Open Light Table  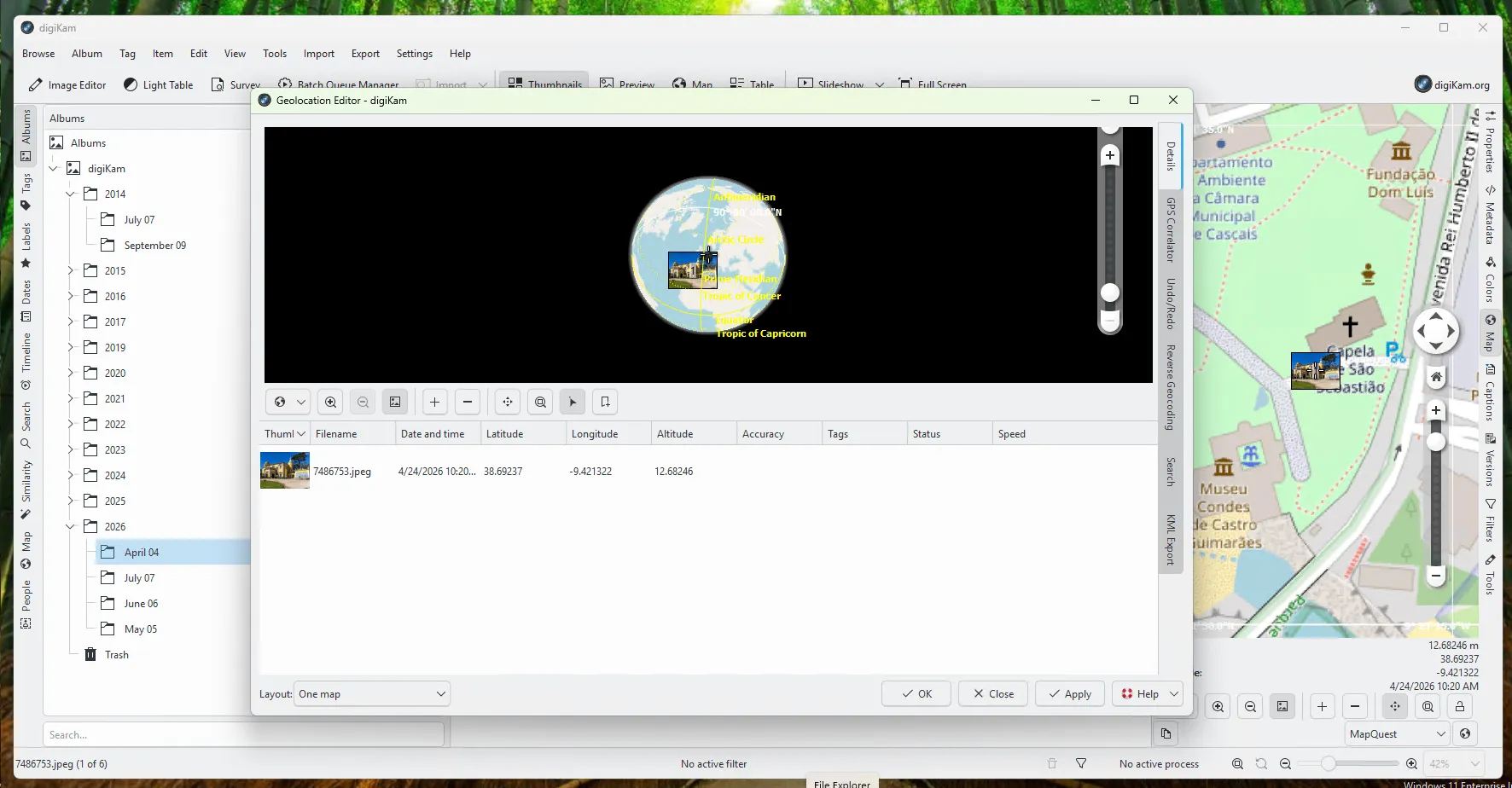coord(159,85)
